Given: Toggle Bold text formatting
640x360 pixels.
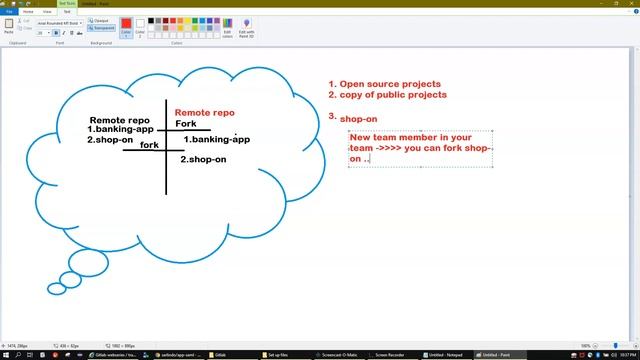Looking at the screenshot, I should pyautogui.click(x=56, y=33).
